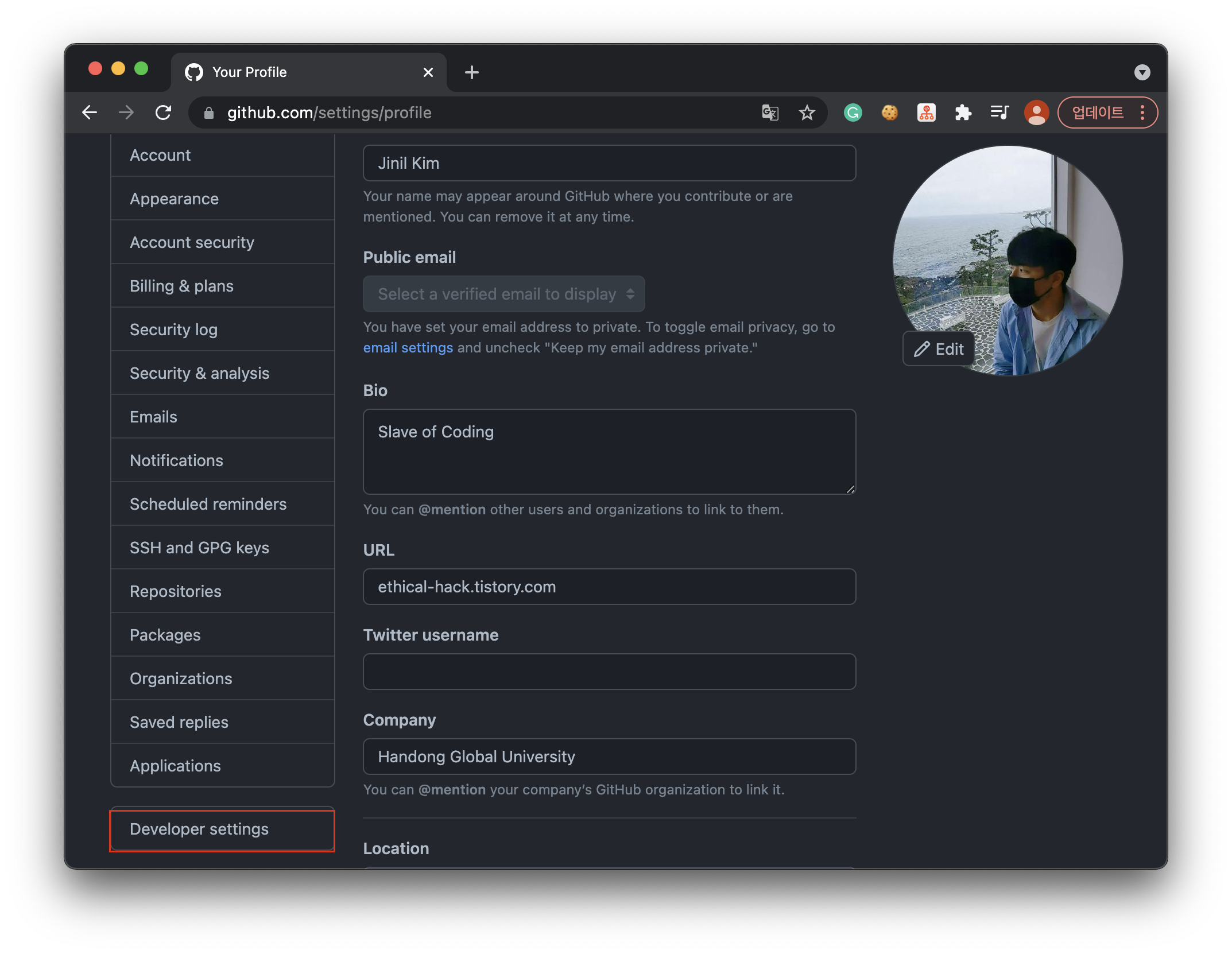1232x954 pixels.
Task: Reload the page with refresh icon
Action: tap(164, 113)
